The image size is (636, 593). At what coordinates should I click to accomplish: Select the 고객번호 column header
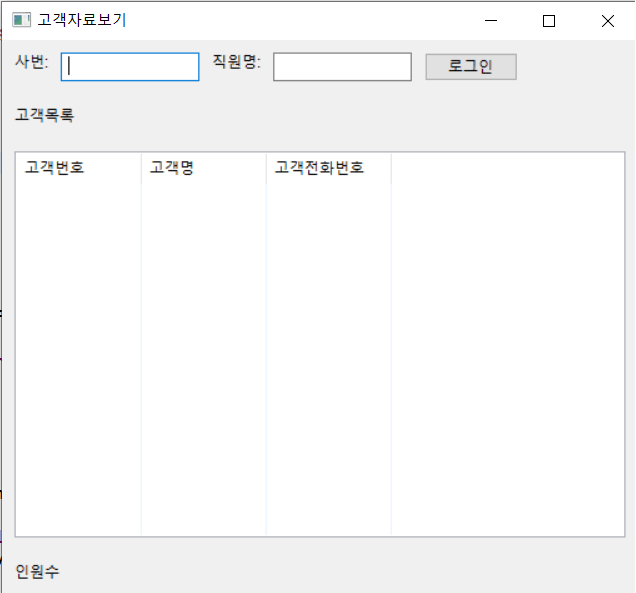click(79, 168)
